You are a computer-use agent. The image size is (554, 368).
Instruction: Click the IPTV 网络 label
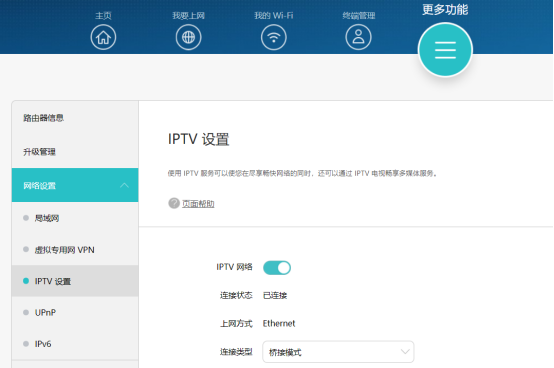click(x=234, y=267)
